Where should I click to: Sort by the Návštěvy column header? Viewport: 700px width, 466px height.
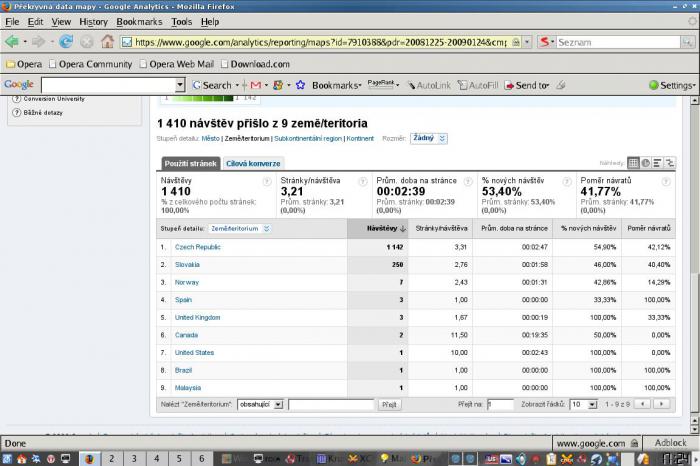(378, 229)
